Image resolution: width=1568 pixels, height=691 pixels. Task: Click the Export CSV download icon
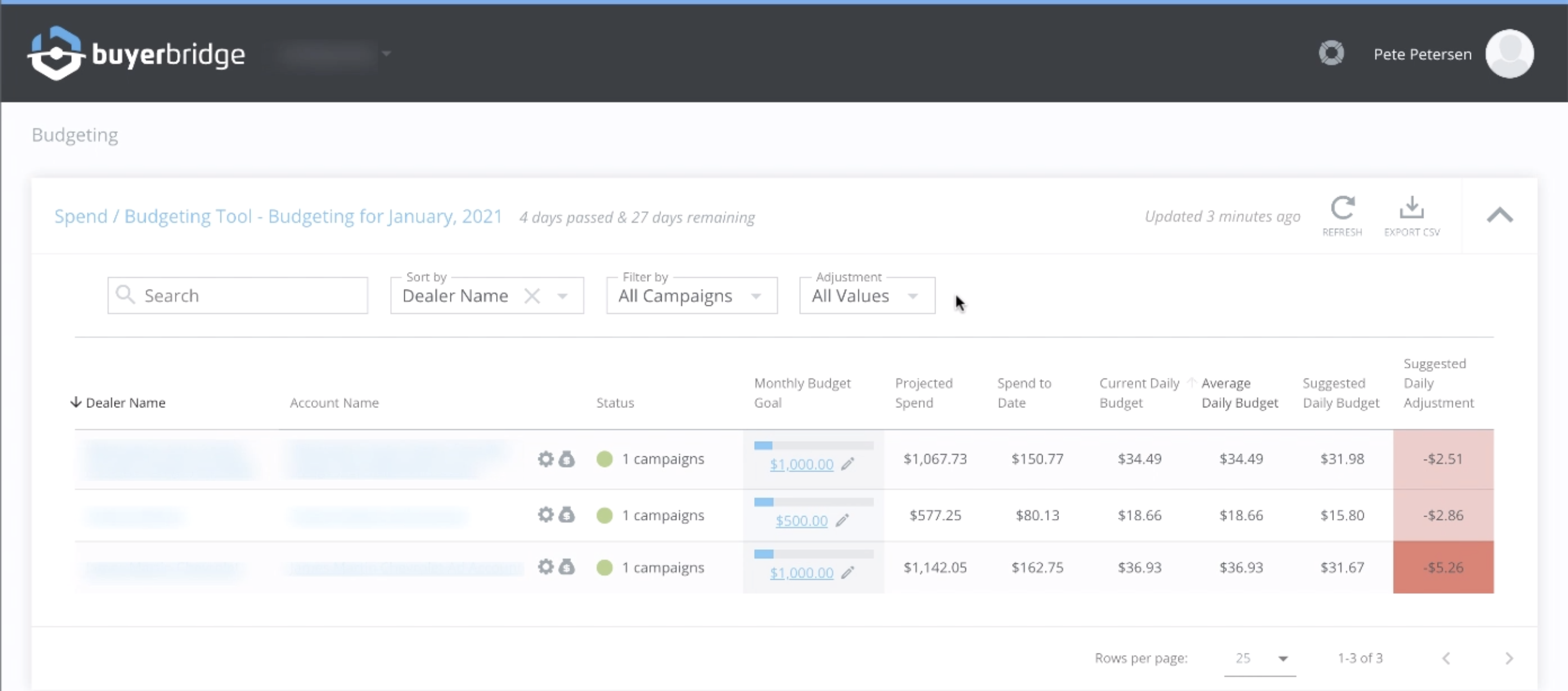coord(1412,209)
